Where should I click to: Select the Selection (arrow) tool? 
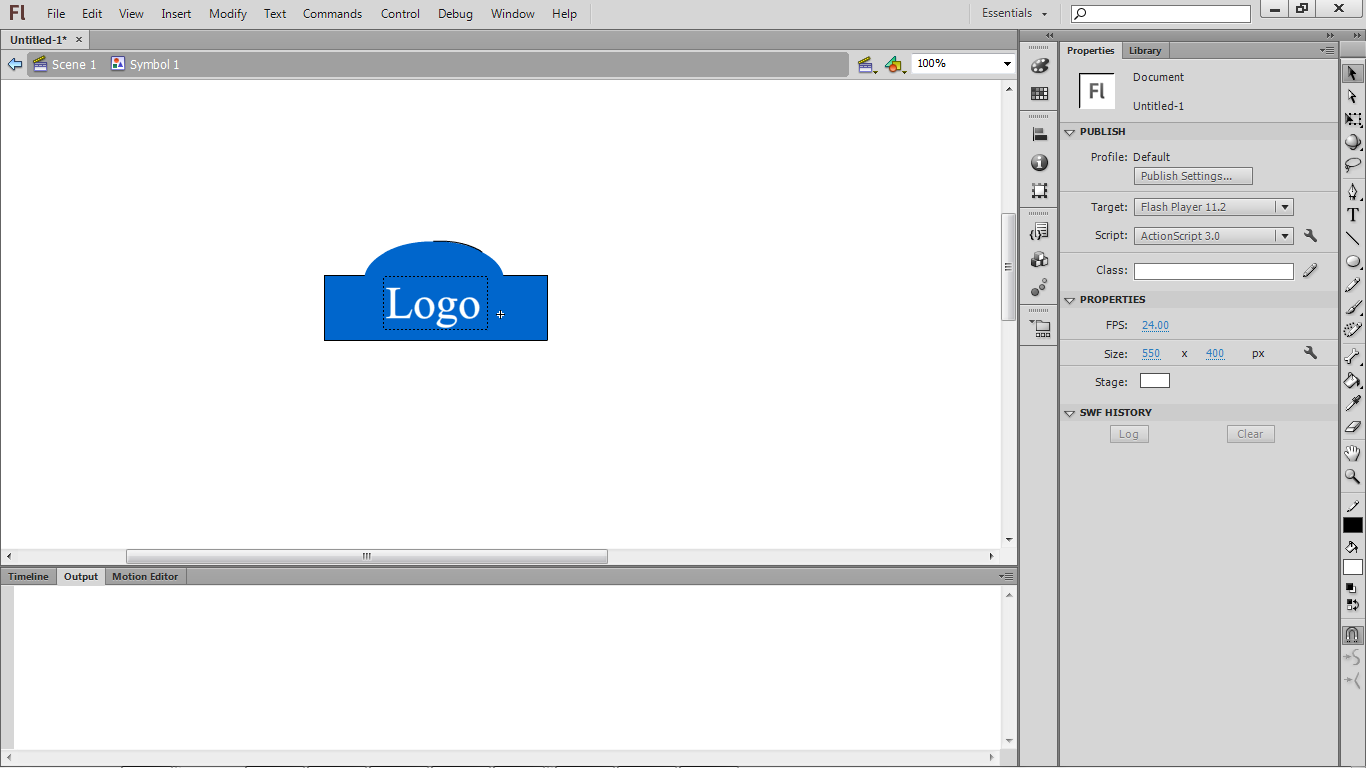pos(1352,73)
